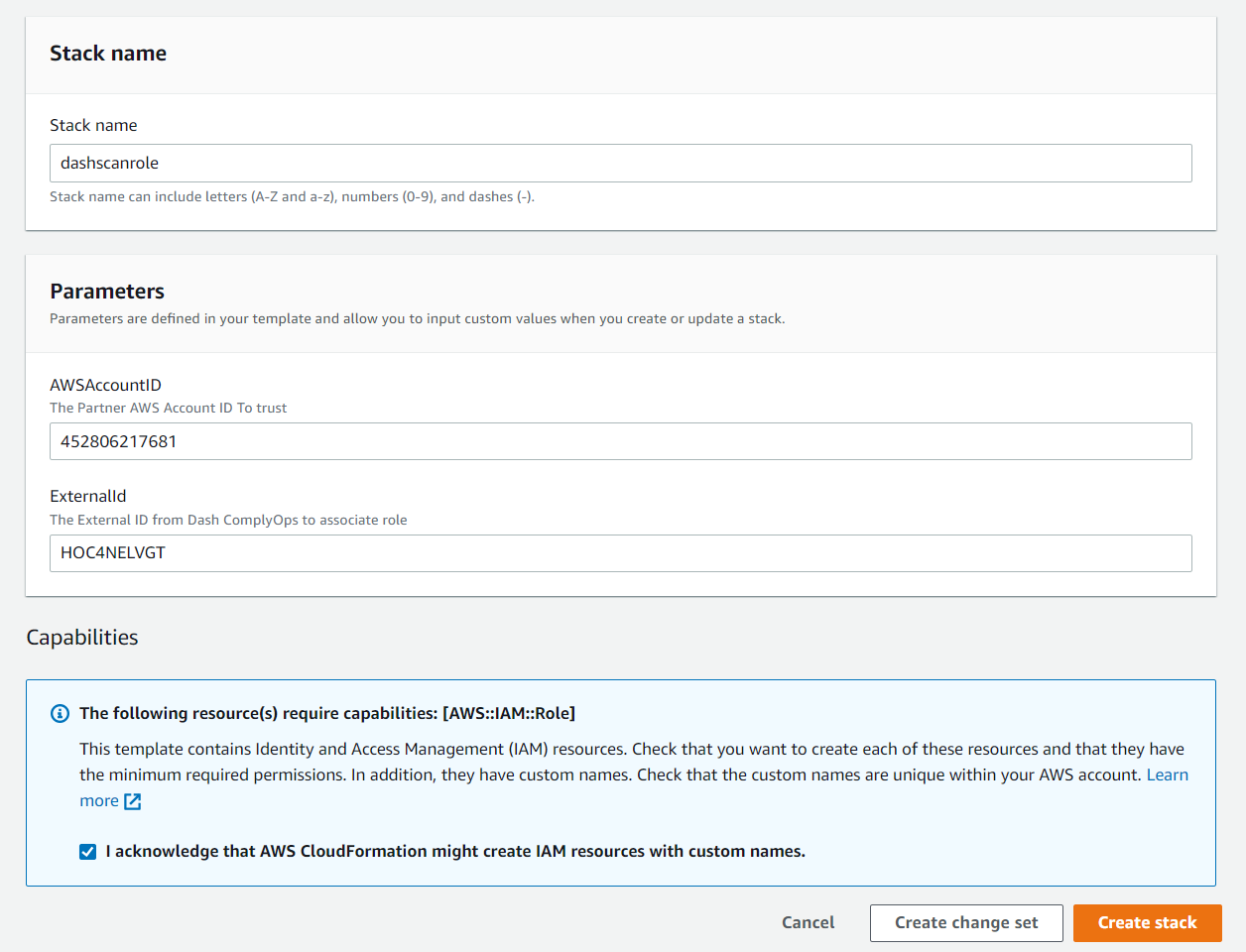Viewport: 1246px width, 952px height.
Task: Cancel the stack creation
Action: pyautogui.click(x=808, y=923)
